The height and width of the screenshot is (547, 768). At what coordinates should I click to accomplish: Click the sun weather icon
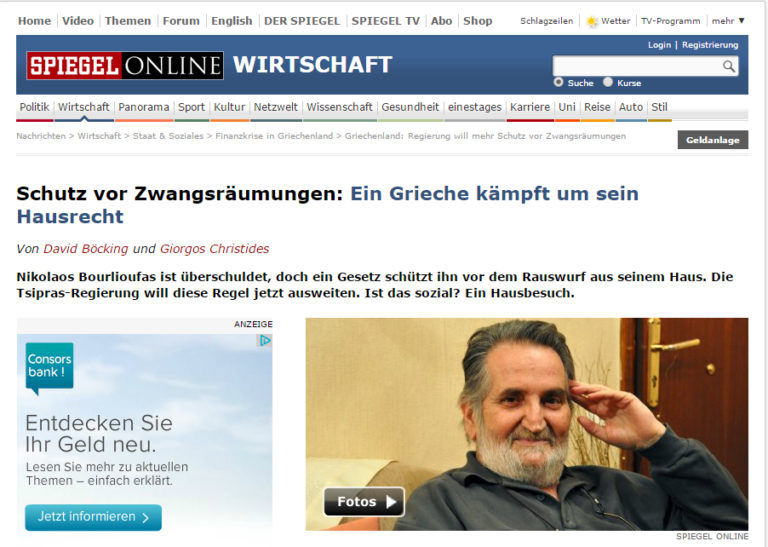[x=592, y=21]
